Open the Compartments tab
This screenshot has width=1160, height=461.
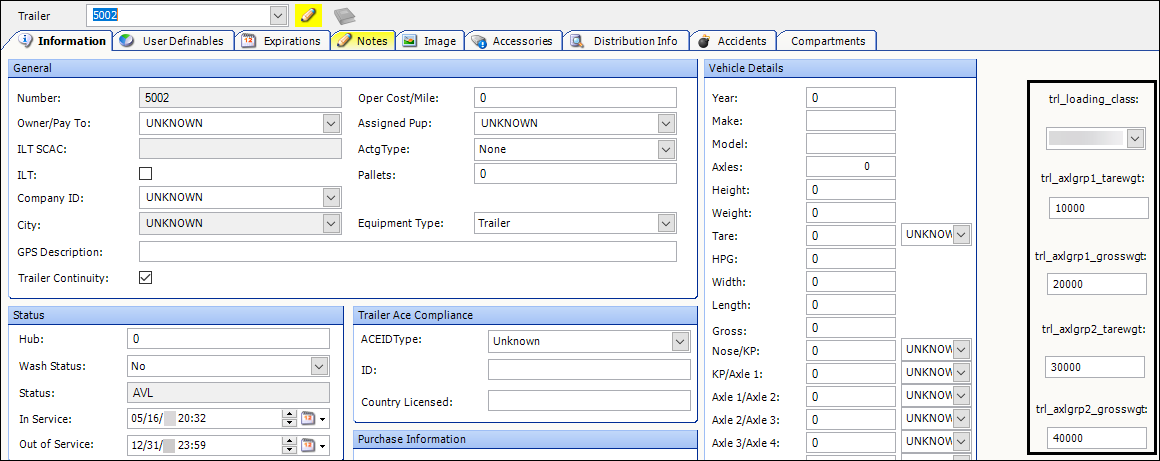coord(827,41)
